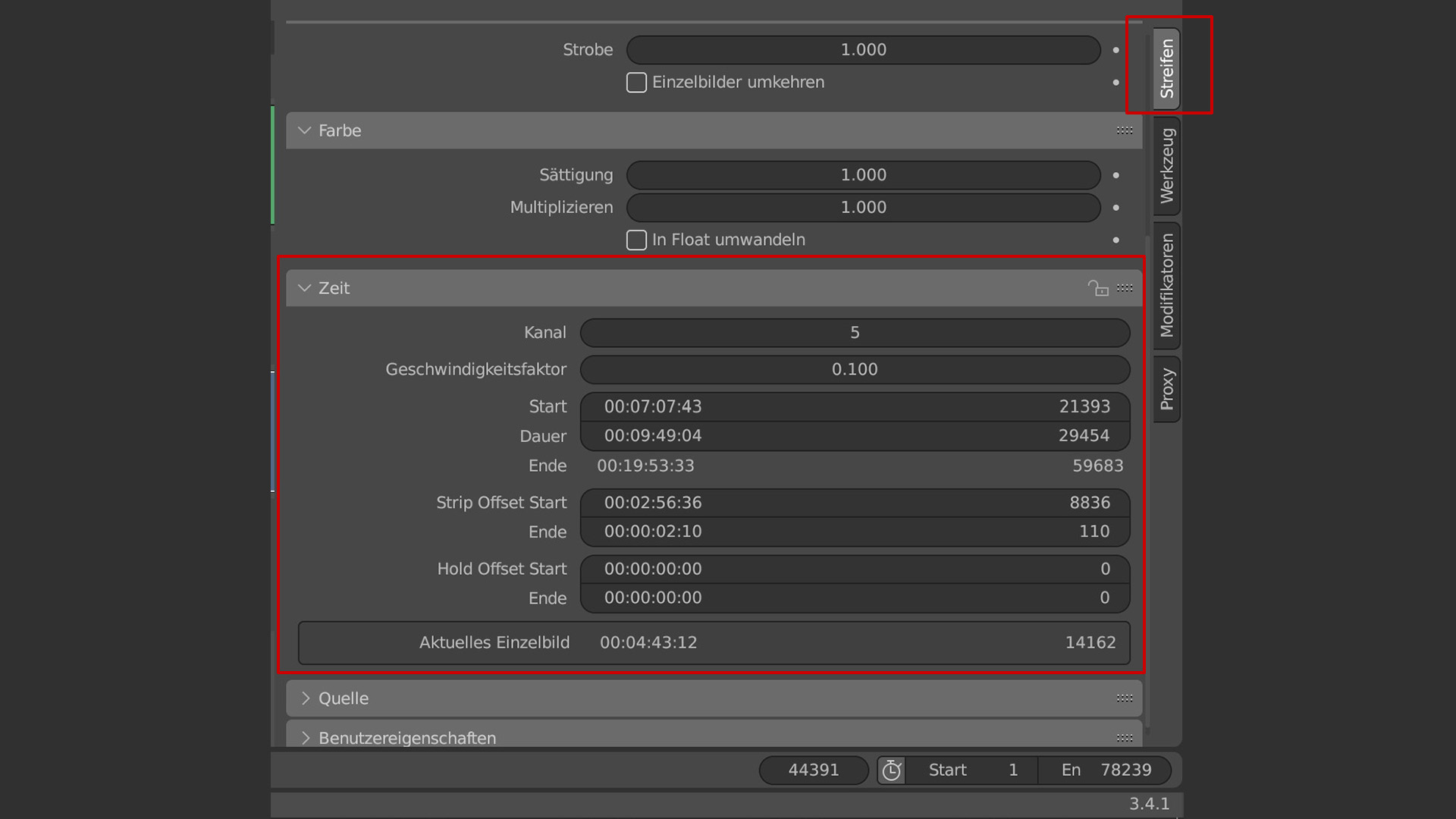The height and width of the screenshot is (819, 1456).
Task: Click the Kanal number field
Action: [x=855, y=332]
